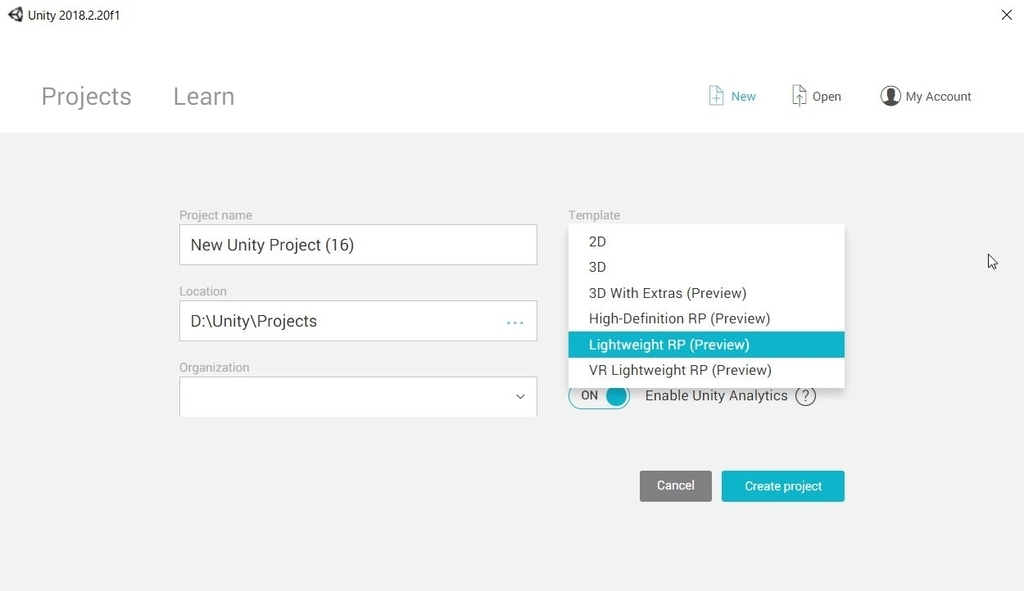1024x591 pixels.
Task: Click the Unity 2018.2.20f1 title text
Action: click(x=74, y=15)
